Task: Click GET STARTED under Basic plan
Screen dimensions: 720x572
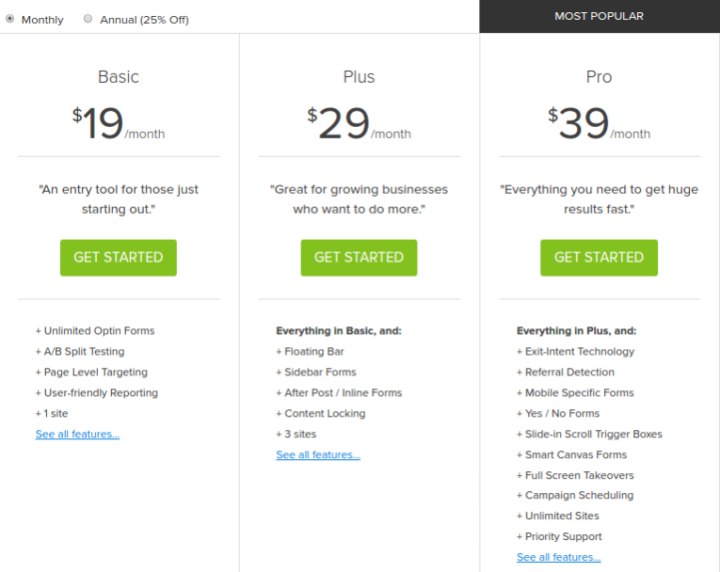Action: click(x=118, y=258)
